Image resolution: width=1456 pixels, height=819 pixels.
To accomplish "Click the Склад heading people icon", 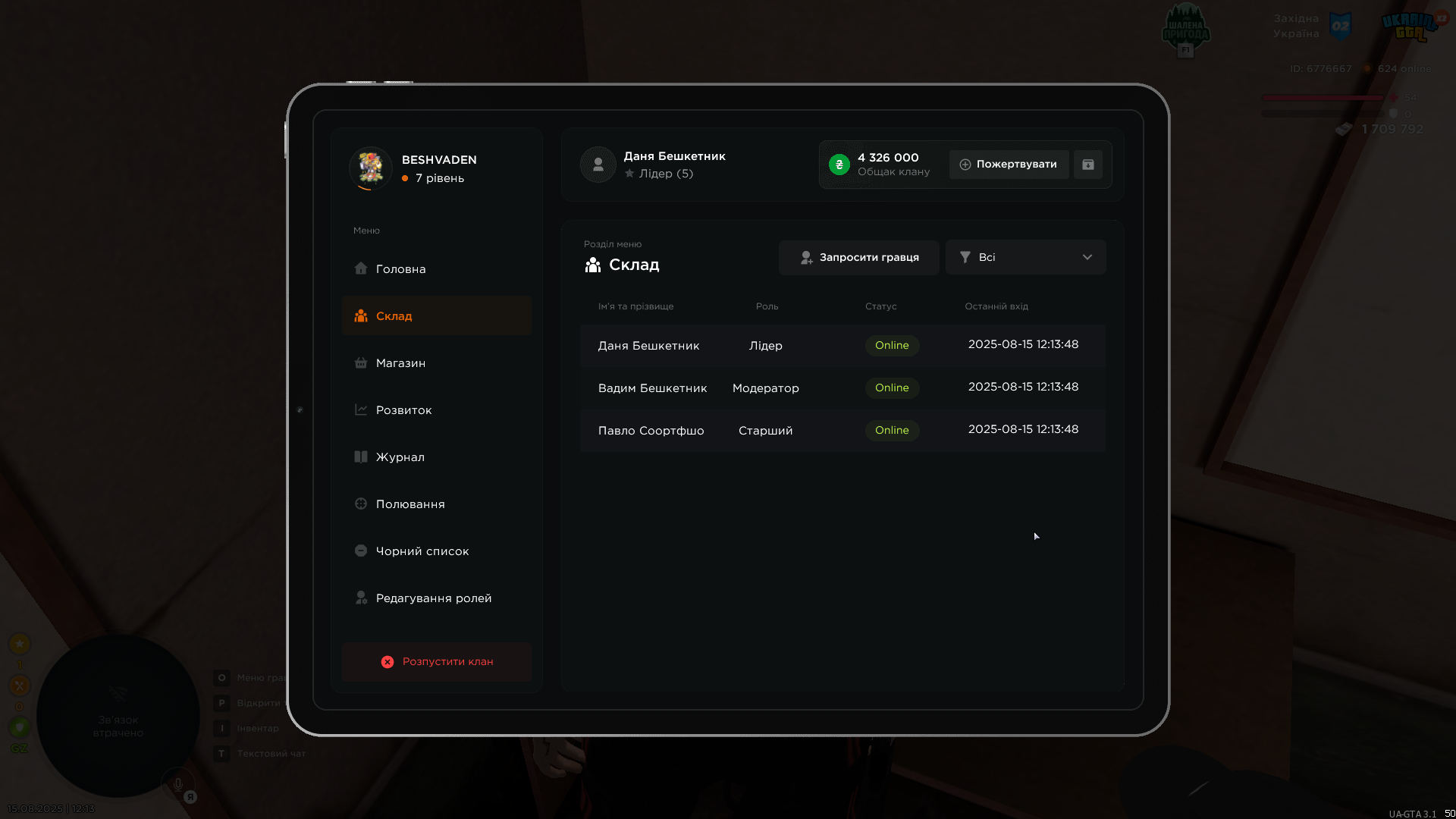I will [x=593, y=265].
